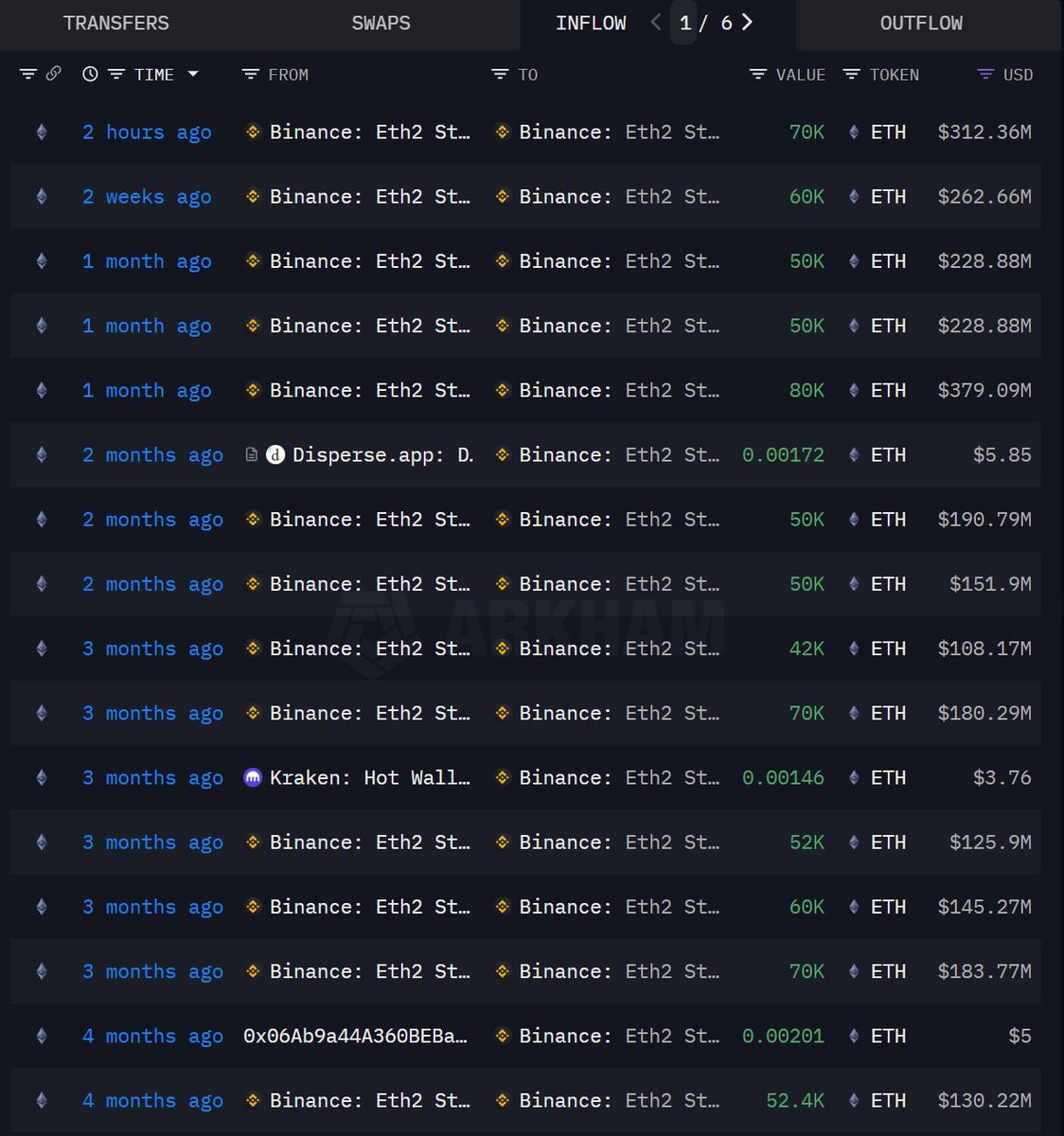Click the link icon in header

coord(54,73)
